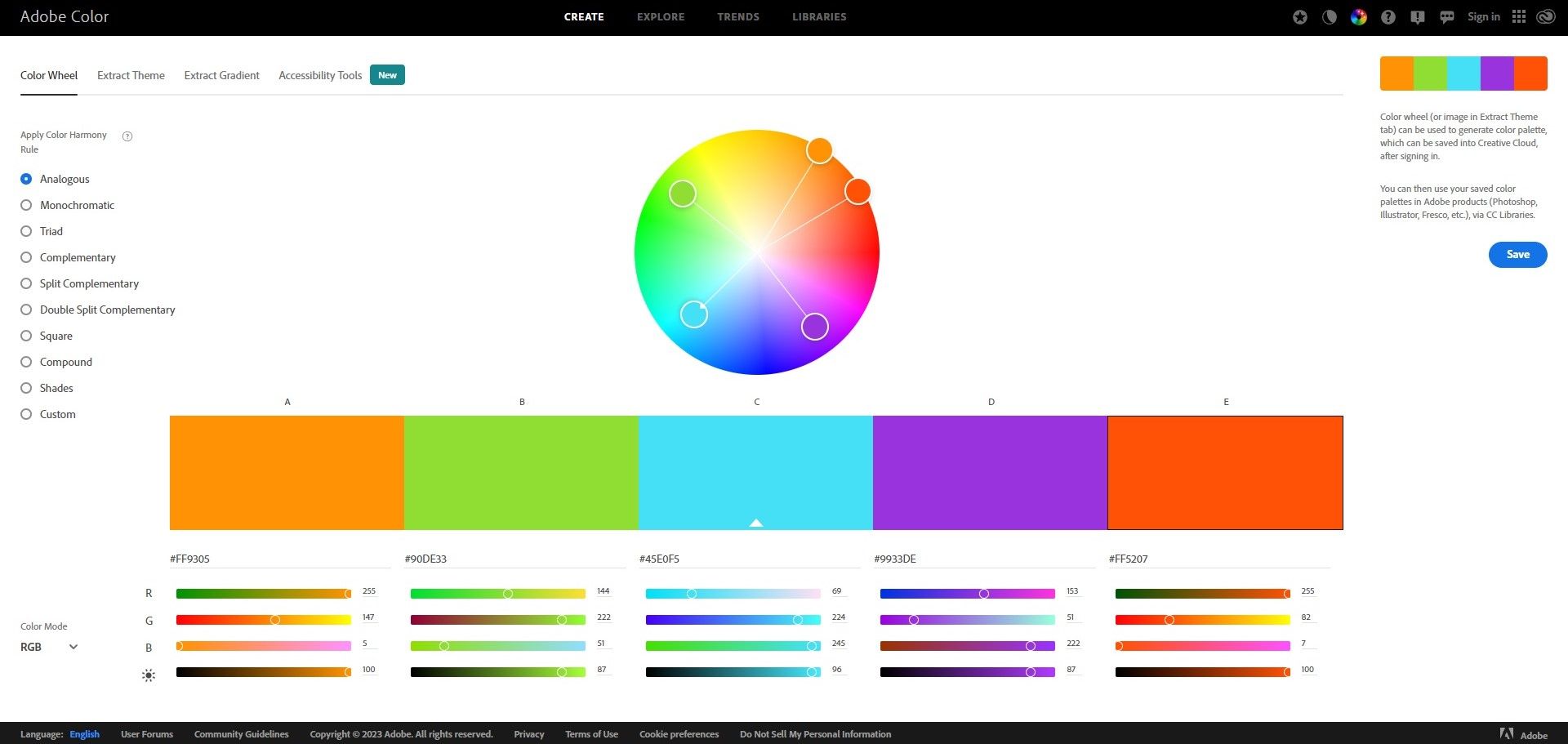Viewport: 1568px width, 744px height.
Task: Click the harmony rule help icon
Action: click(x=127, y=136)
